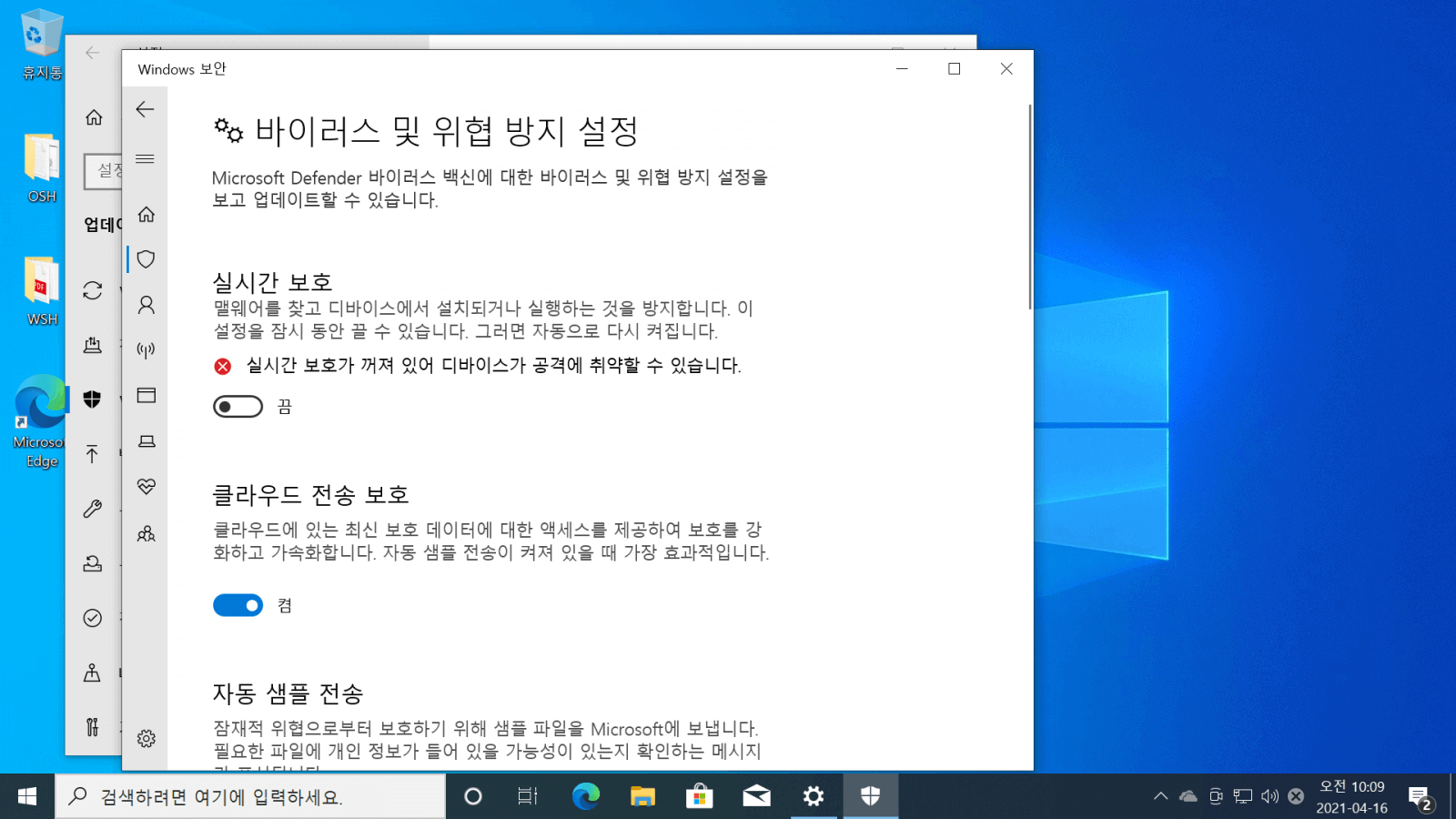
Task: Click back arrow in Settings window
Action: click(92, 54)
